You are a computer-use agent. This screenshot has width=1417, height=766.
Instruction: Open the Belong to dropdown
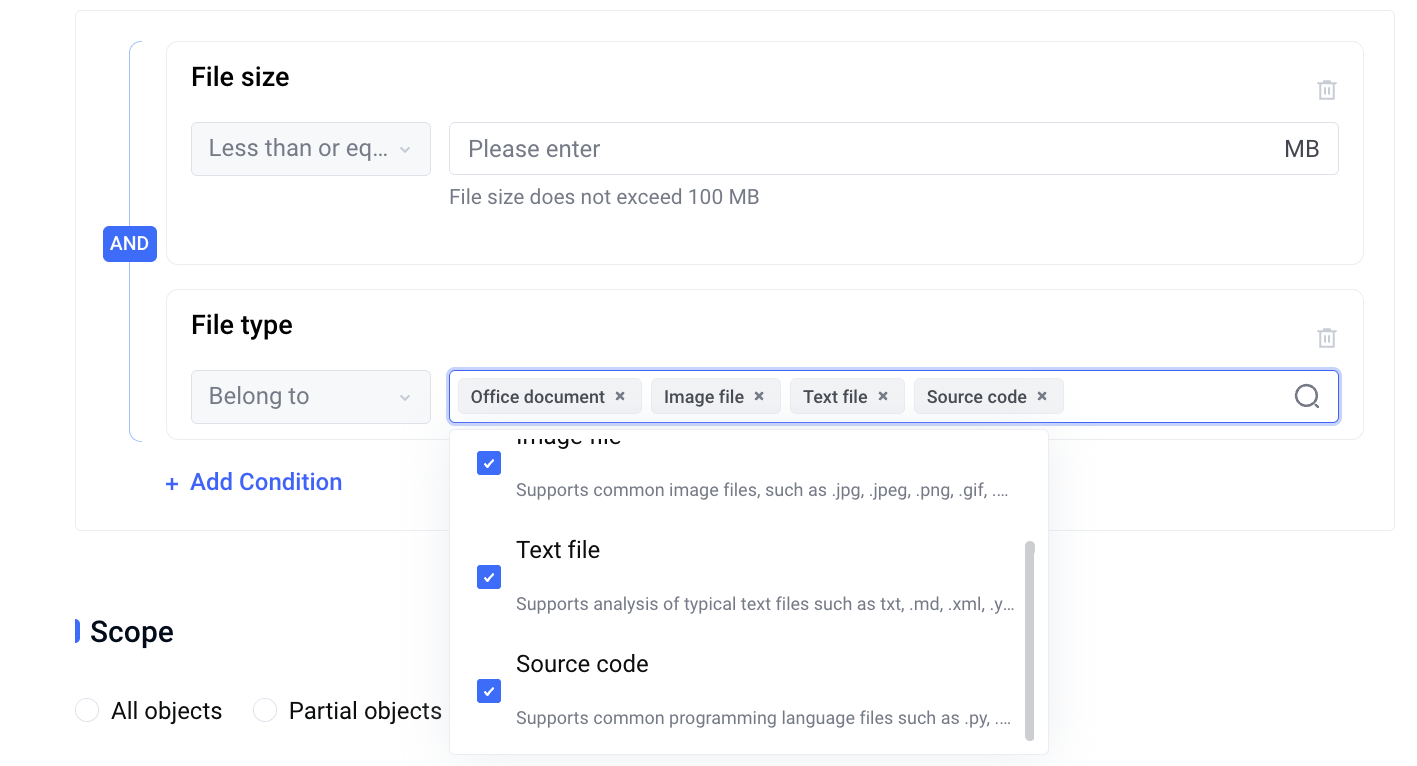pyautogui.click(x=311, y=397)
